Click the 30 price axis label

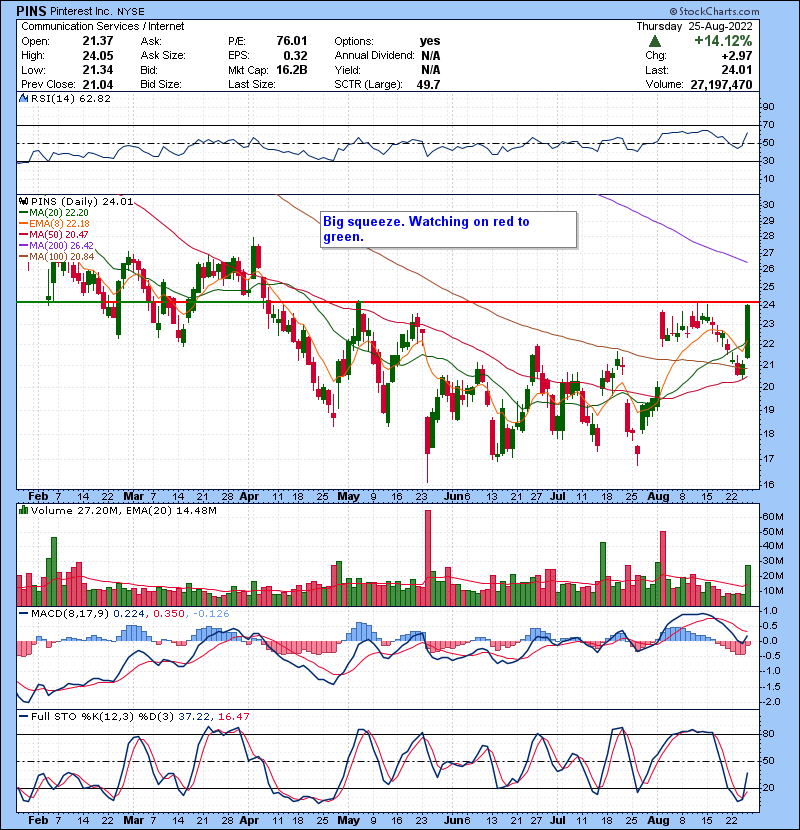coord(768,204)
